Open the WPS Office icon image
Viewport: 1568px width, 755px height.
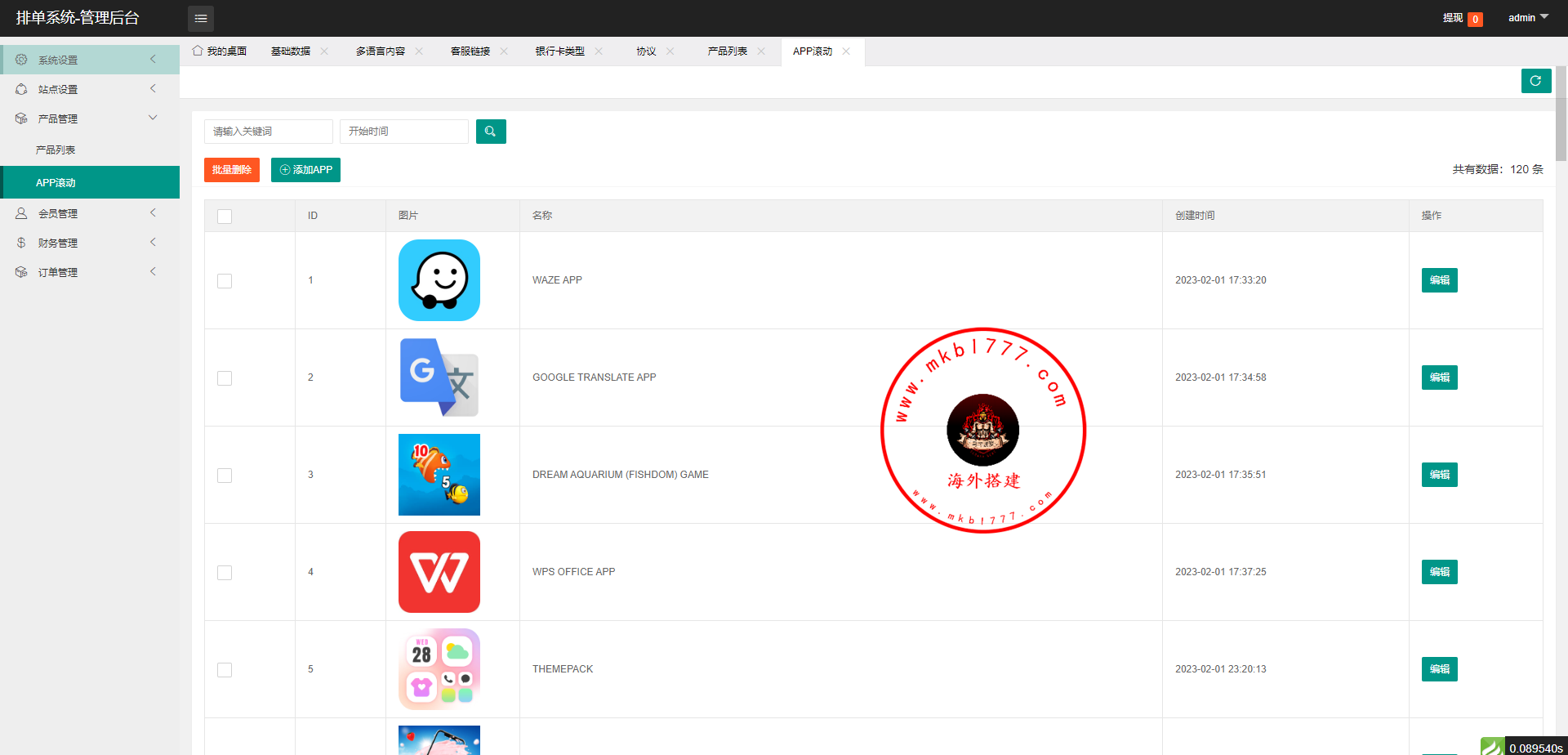pyautogui.click(x=439, y=572)
